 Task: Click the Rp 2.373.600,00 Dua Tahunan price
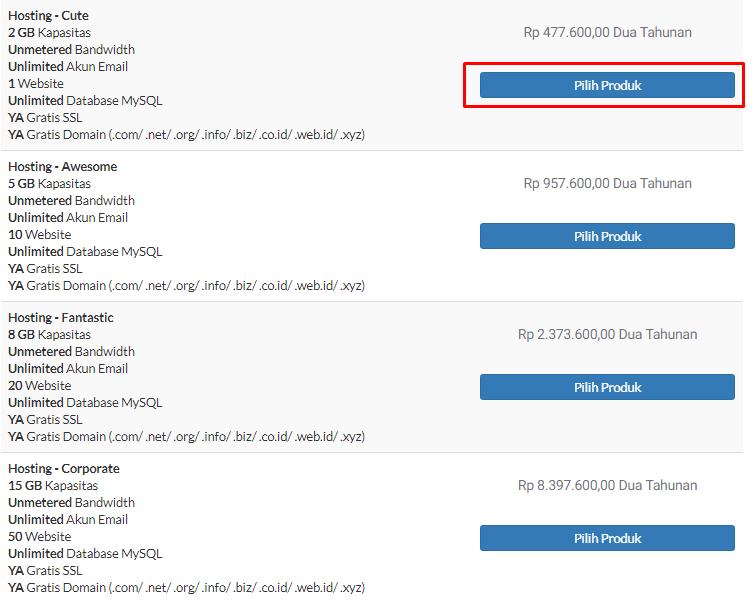(607, 334)
